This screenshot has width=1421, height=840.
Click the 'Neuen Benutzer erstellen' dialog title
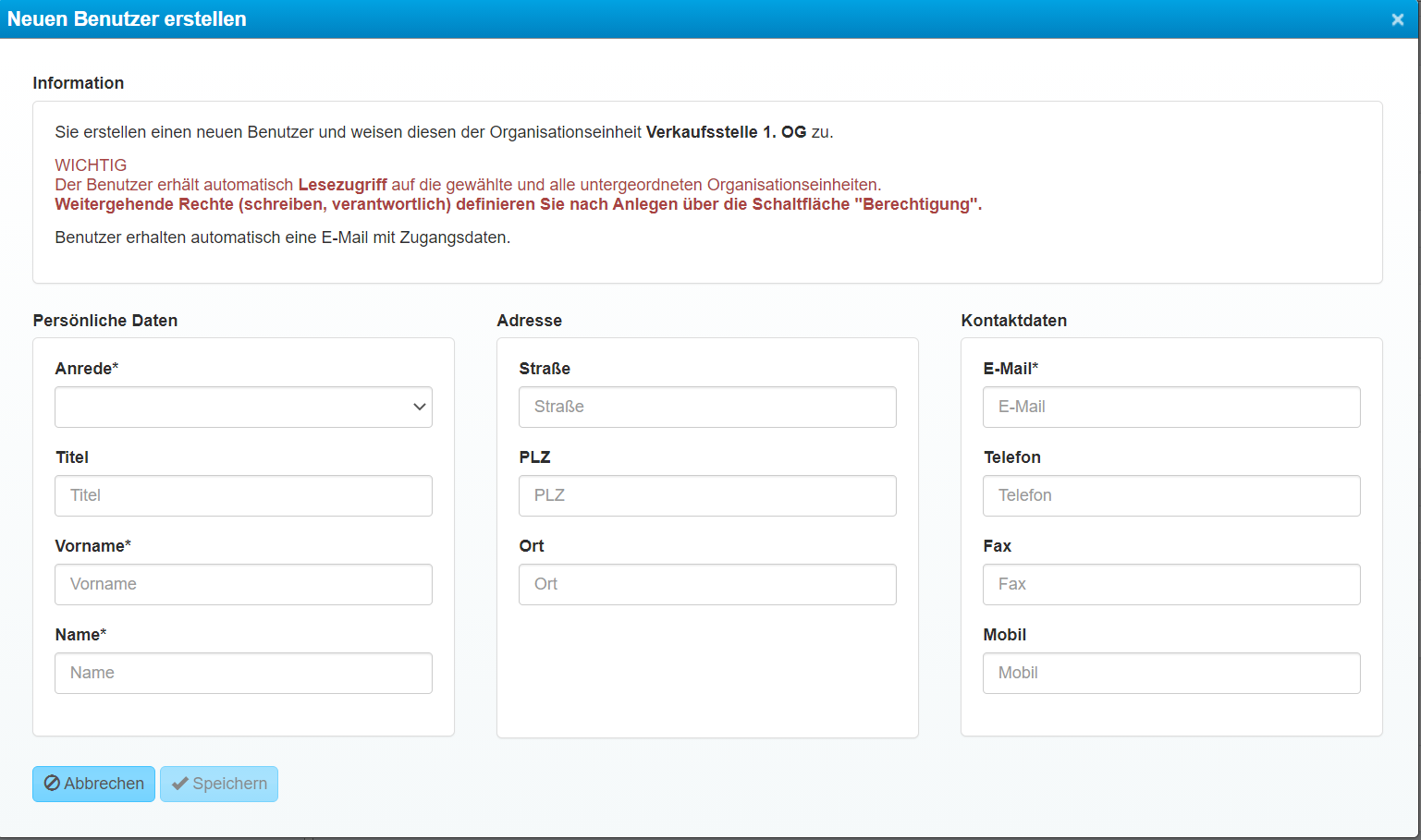(x=127, y=19)
